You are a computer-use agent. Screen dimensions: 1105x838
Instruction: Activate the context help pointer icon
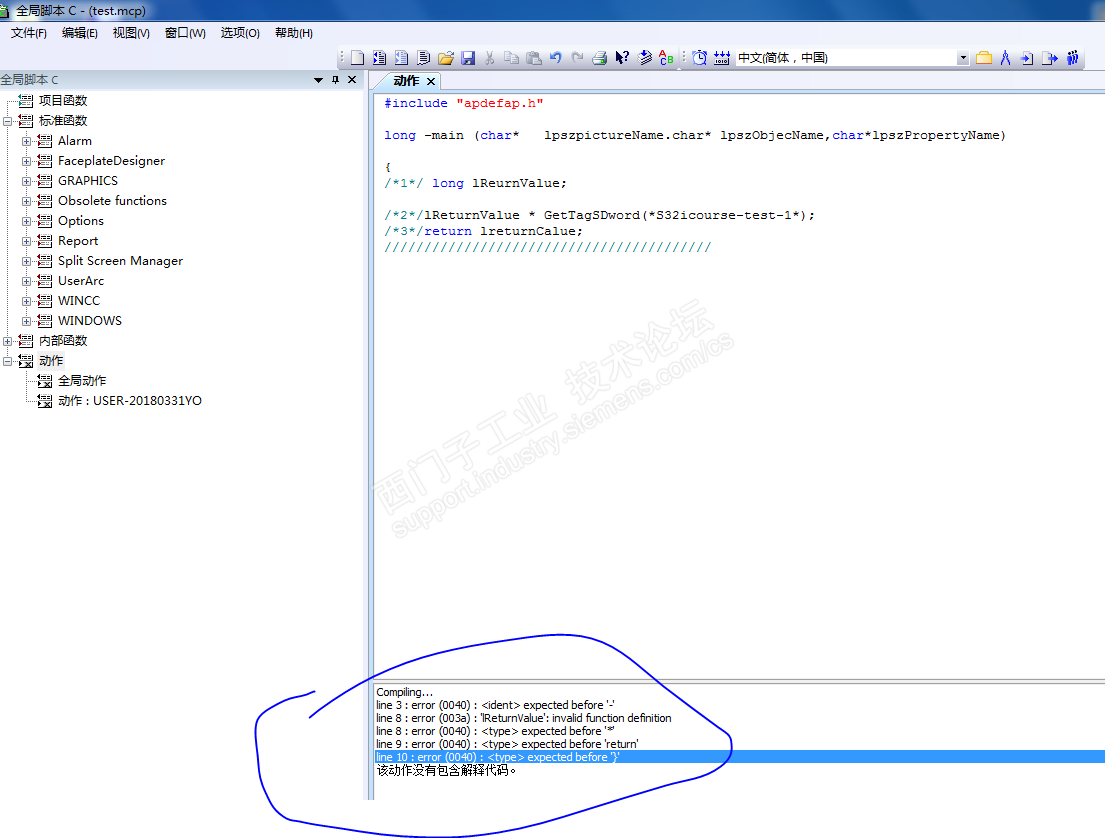tap(622, 58)
